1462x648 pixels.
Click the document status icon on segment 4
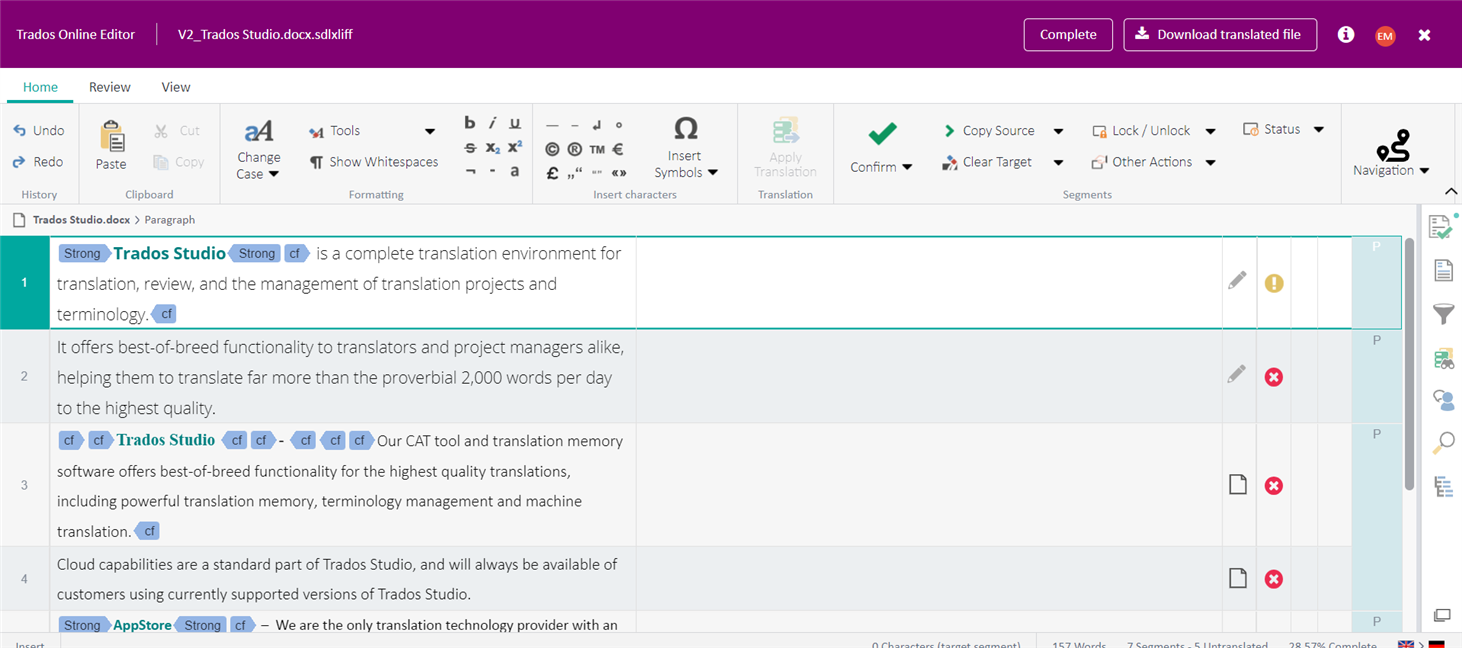pos(1238,578)
